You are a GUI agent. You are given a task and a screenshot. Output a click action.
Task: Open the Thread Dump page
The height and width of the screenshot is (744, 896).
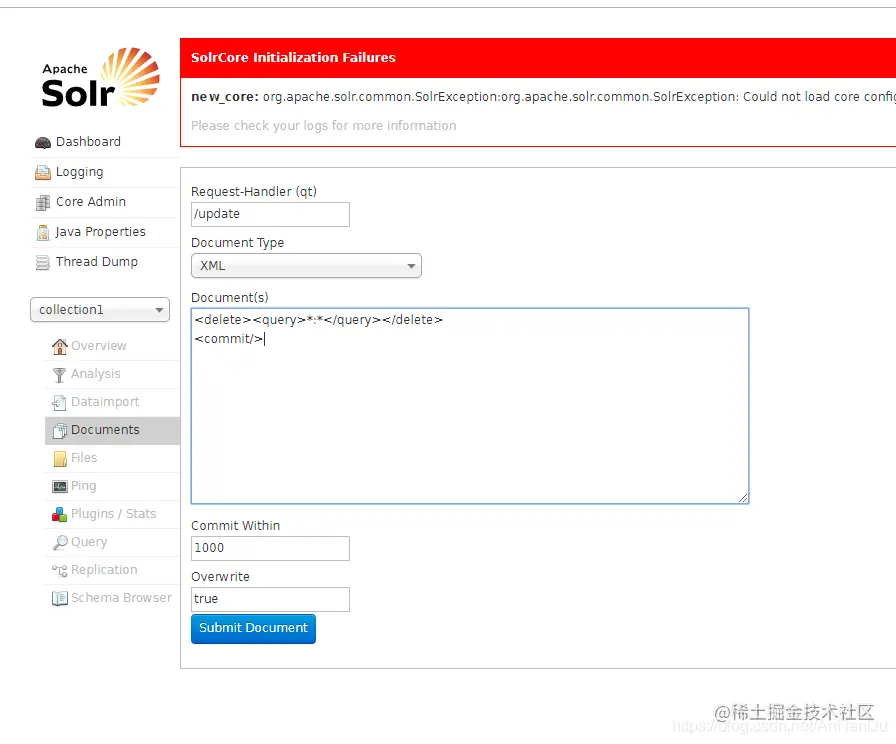click(97, 262)
